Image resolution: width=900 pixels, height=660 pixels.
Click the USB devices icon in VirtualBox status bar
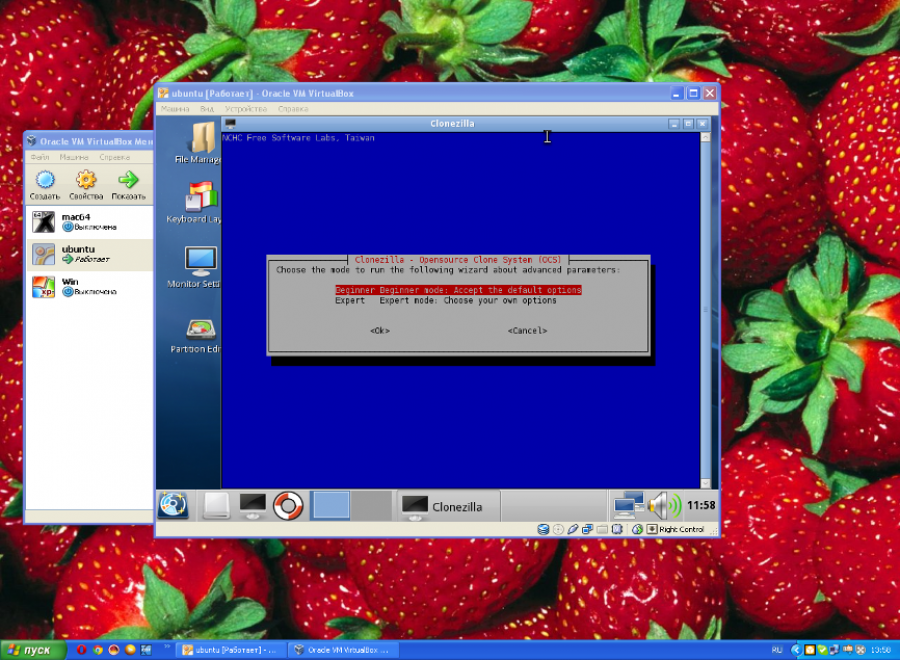tap(572, 530)
